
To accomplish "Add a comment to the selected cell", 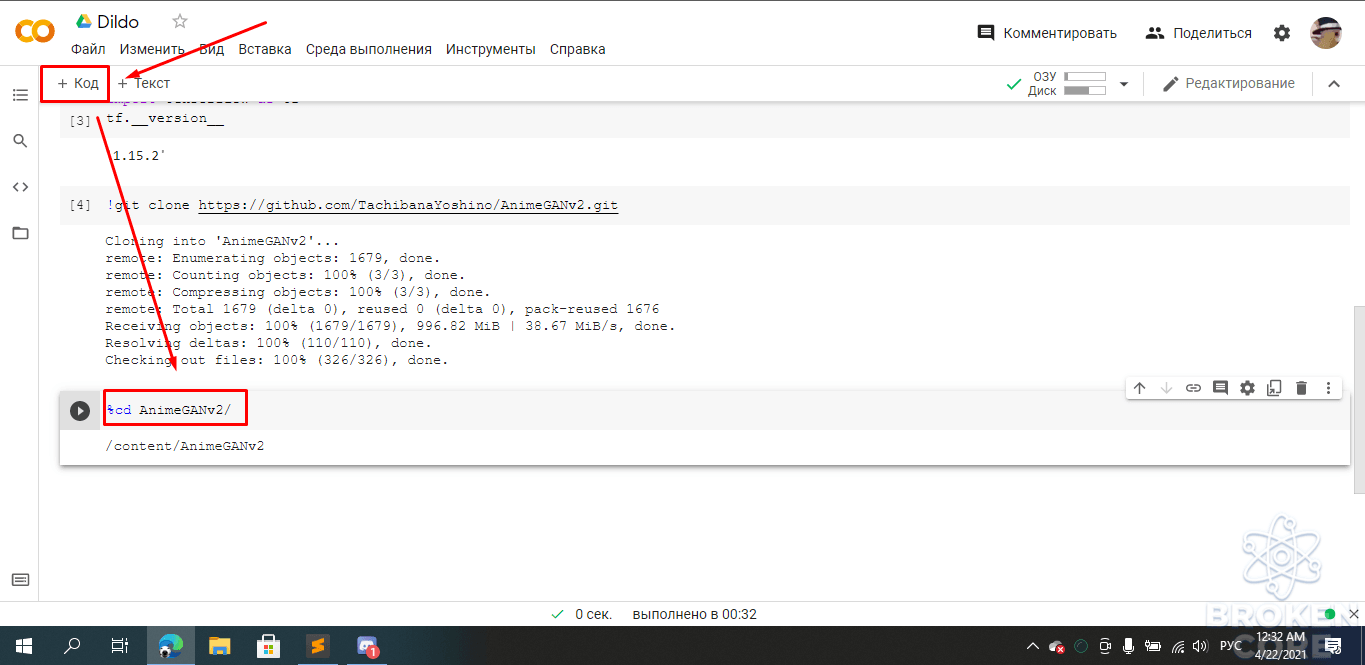I will (x=1220, y=388).
